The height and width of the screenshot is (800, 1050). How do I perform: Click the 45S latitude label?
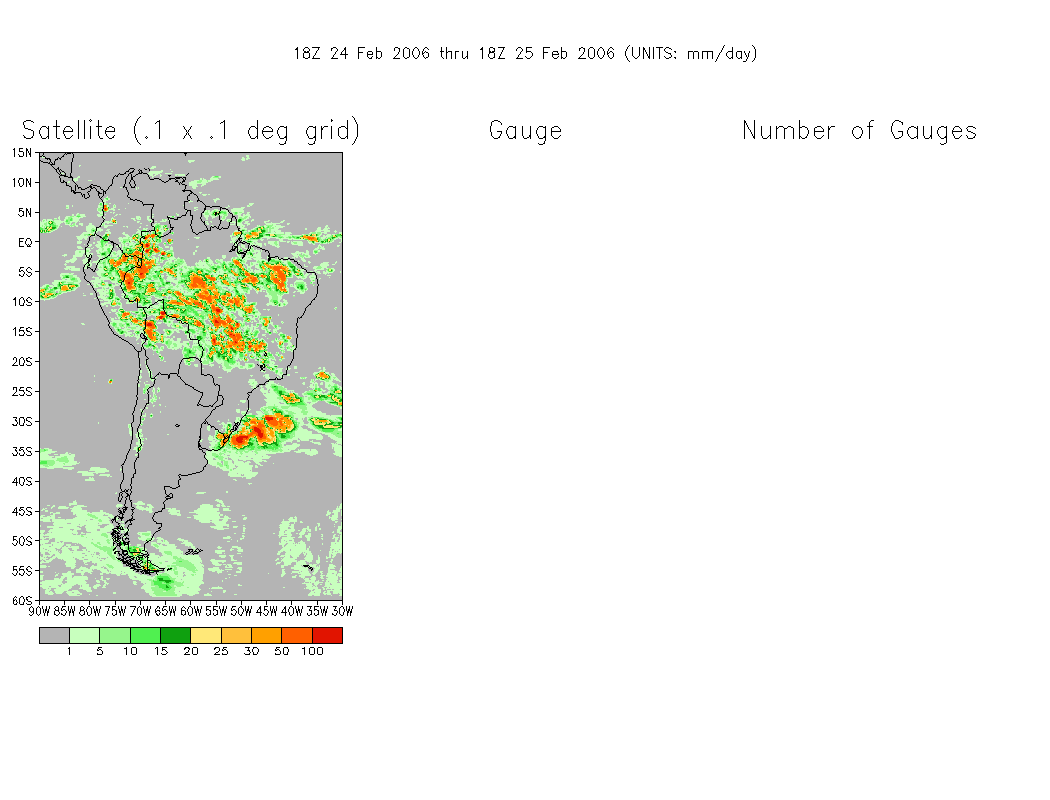pyautogui.click(x=22, y=511)
